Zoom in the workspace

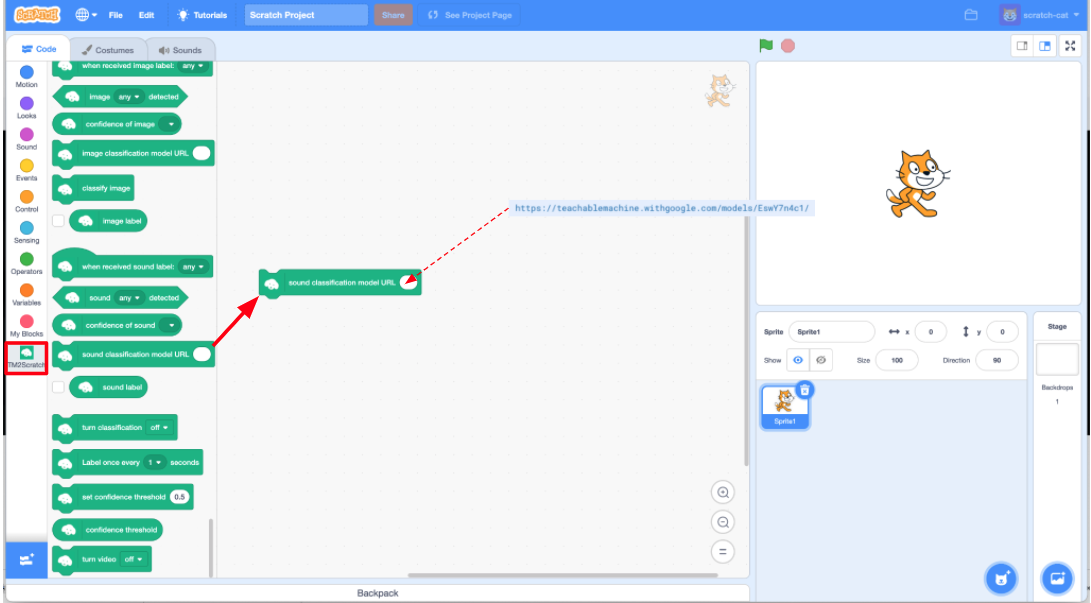click(x=723, y=492)
